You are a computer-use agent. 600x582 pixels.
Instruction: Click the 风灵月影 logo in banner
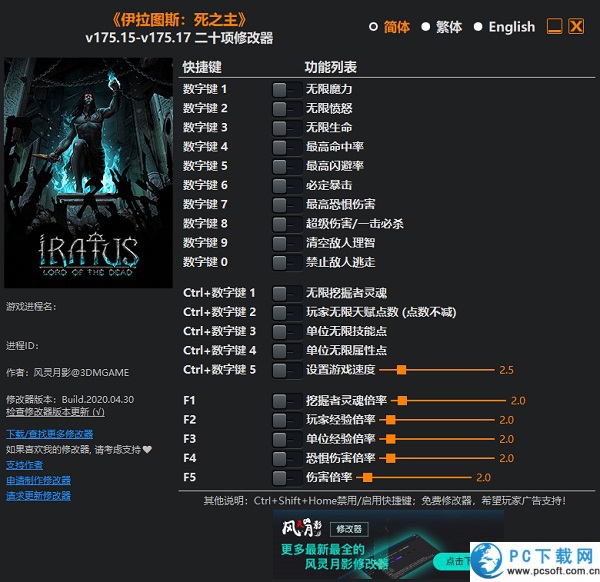302,528
